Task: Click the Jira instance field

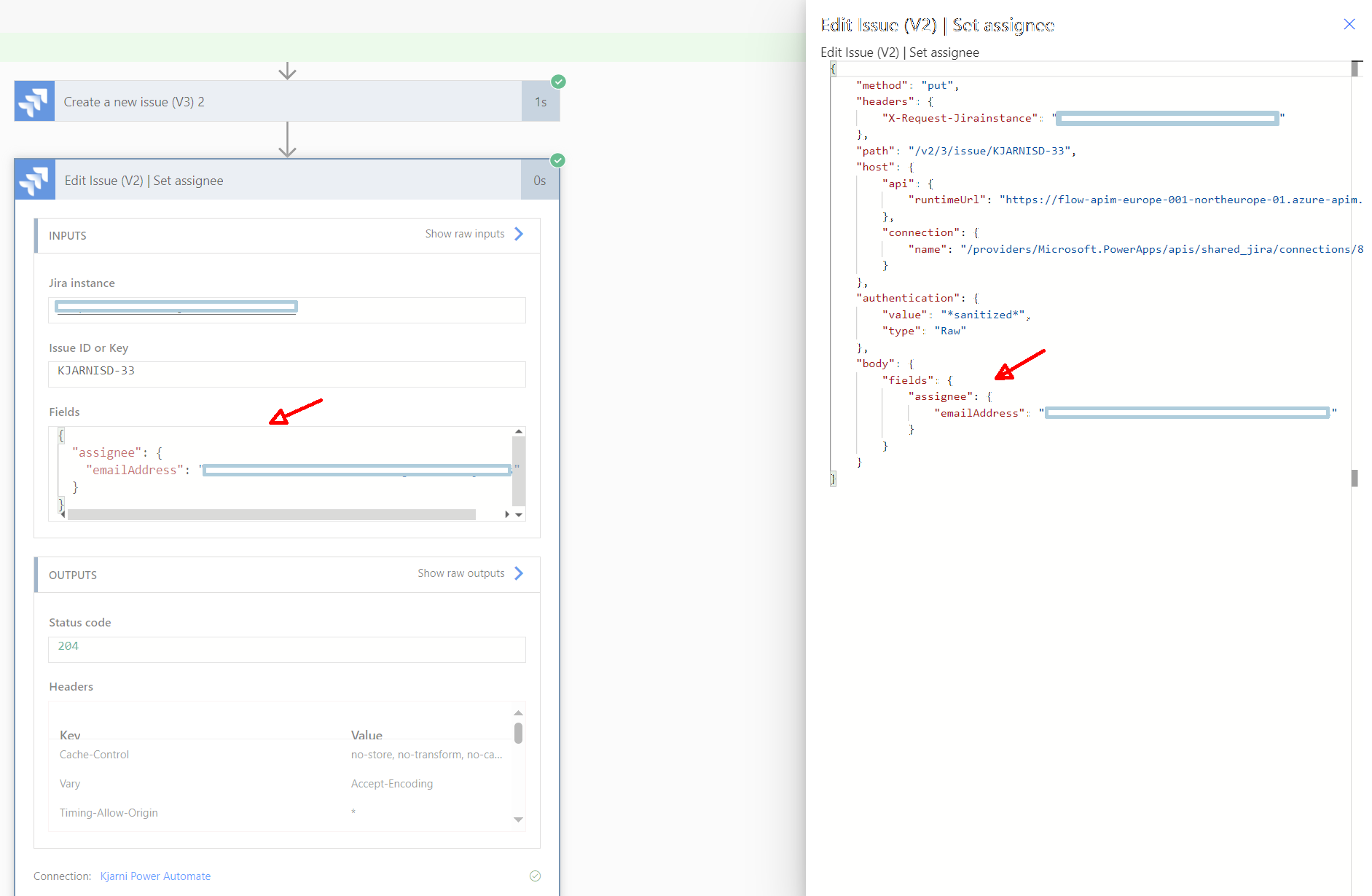Action: (x=287, y=310)
